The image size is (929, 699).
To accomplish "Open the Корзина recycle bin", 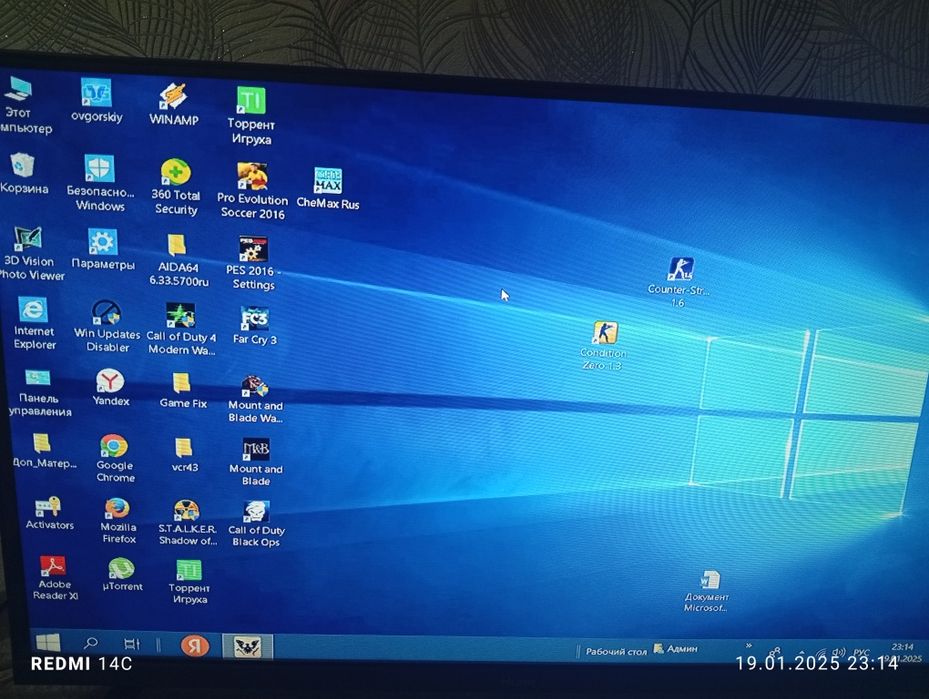I will click(x=23, y=174).
